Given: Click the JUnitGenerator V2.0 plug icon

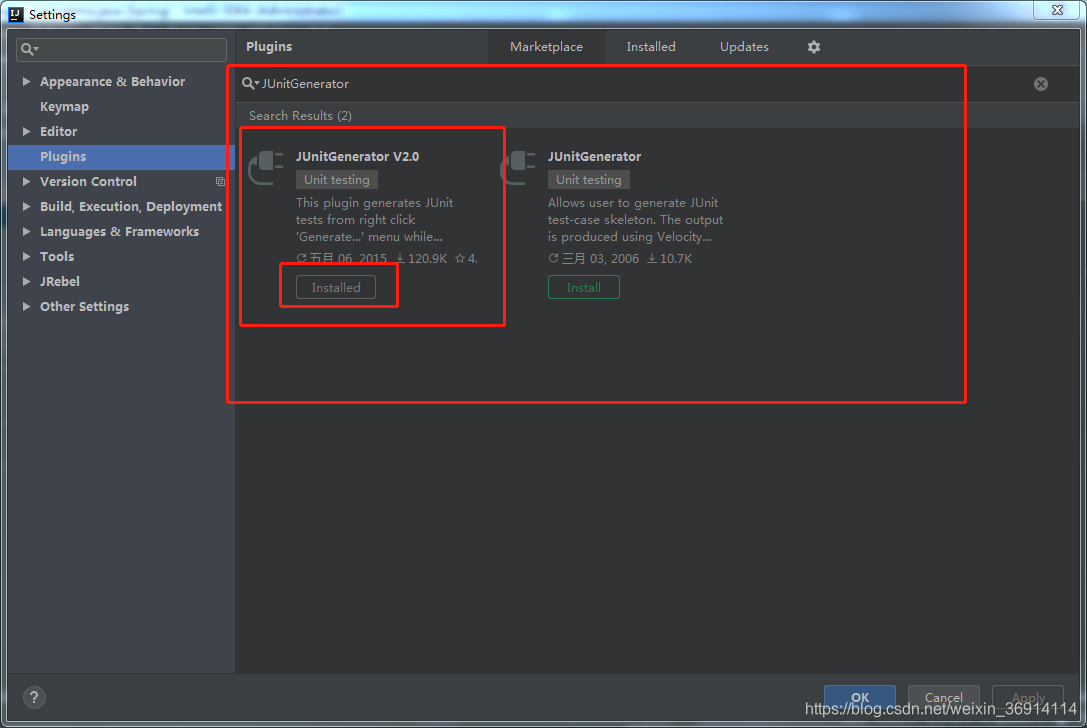Looking at the screenshot, I should point(267,167).
